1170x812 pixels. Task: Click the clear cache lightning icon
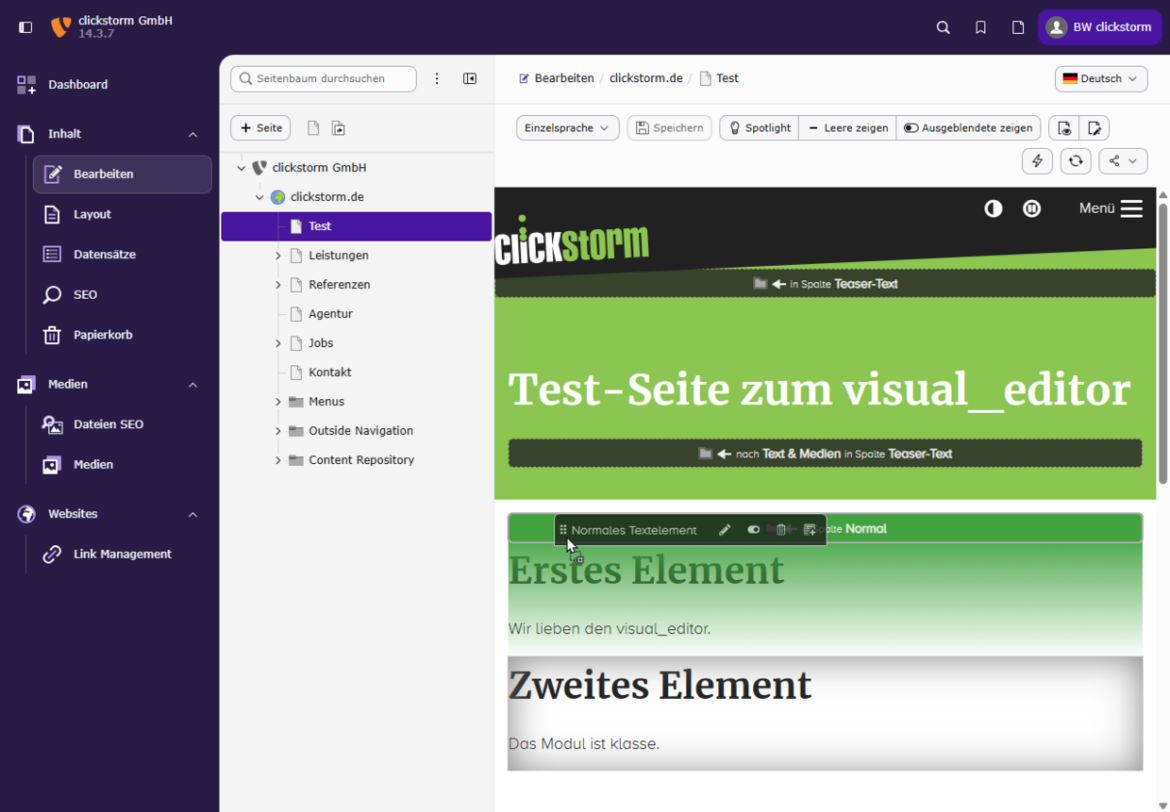click(x=1037, y=161)
